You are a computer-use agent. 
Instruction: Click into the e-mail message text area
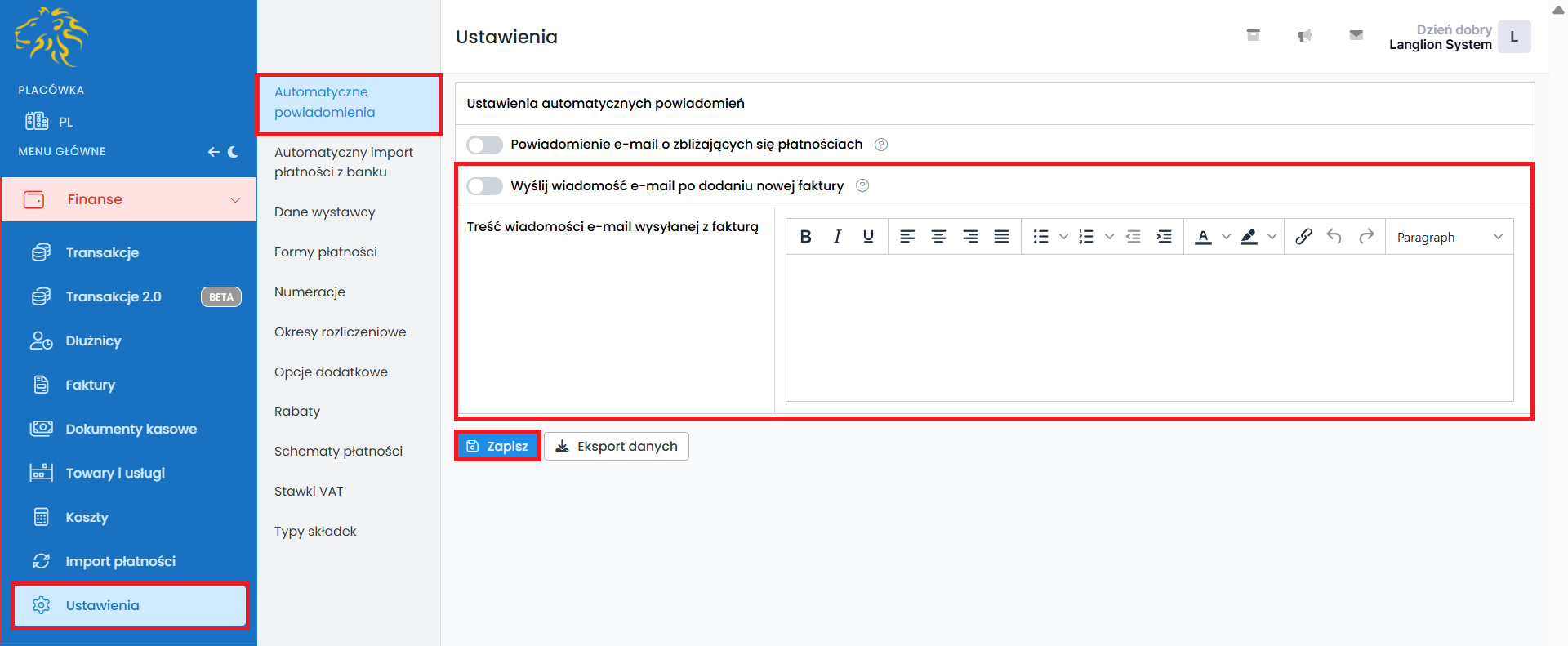tap(1149, 327)
